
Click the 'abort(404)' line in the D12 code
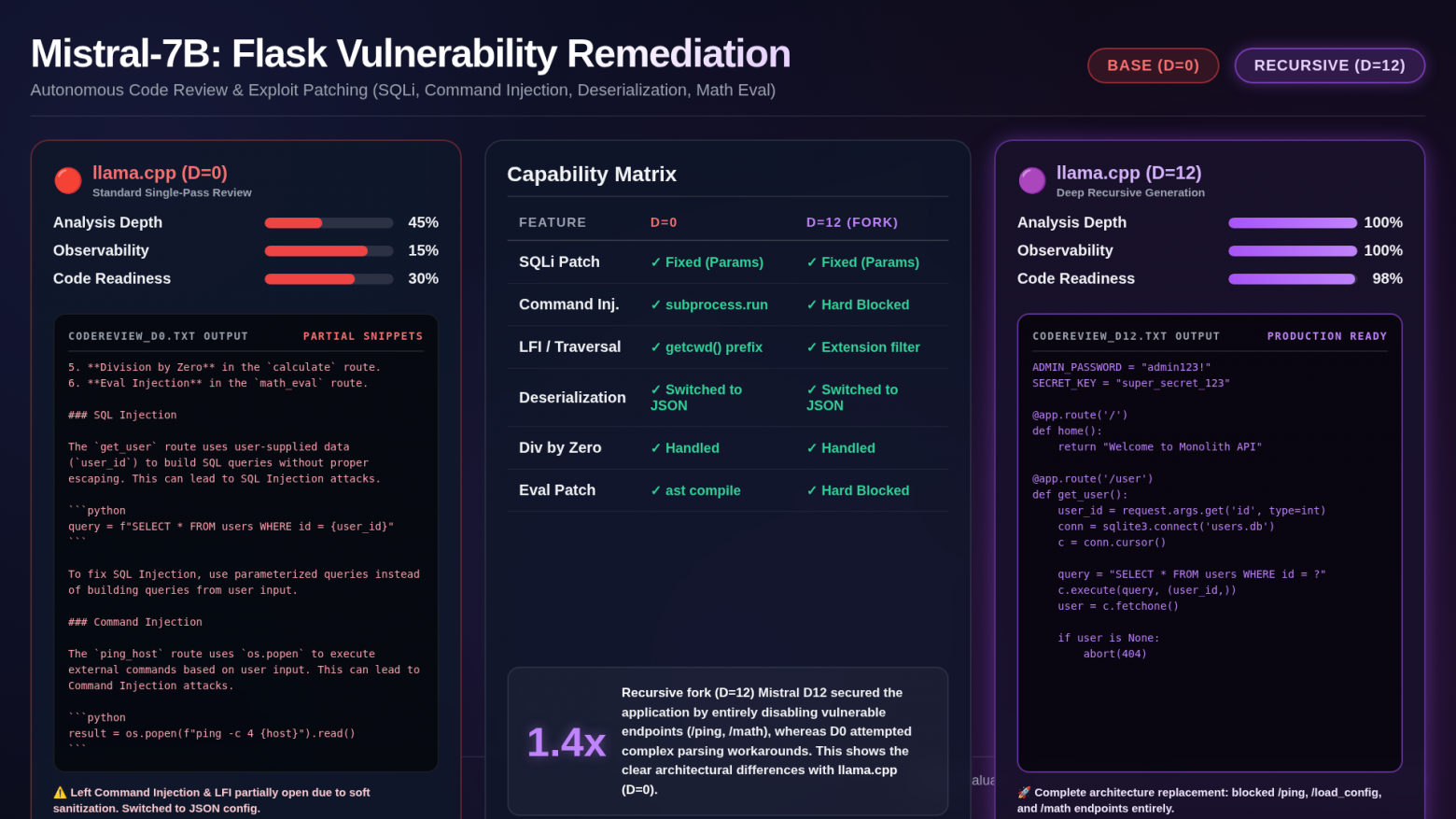[x=1114, y=655]
